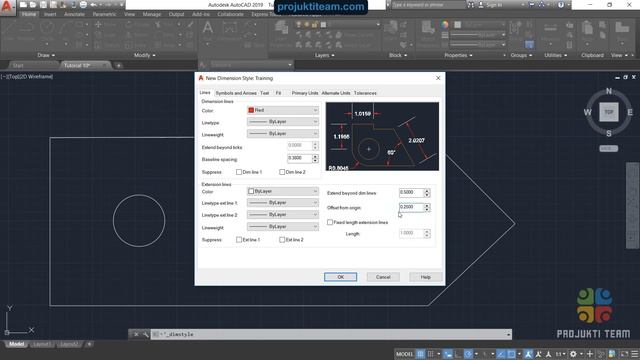Enable Suppress Dim line 1 checkbox
Screen dimensions: 640x360
click(x=239, y=172)
